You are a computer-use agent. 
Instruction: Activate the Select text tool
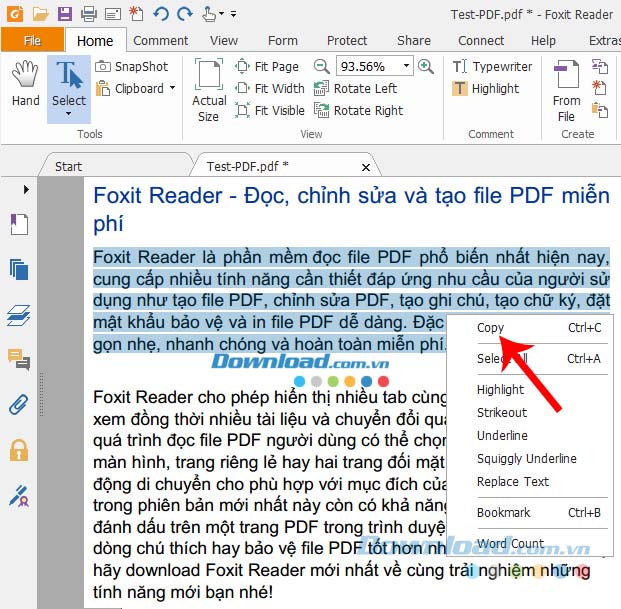(69, 82)
